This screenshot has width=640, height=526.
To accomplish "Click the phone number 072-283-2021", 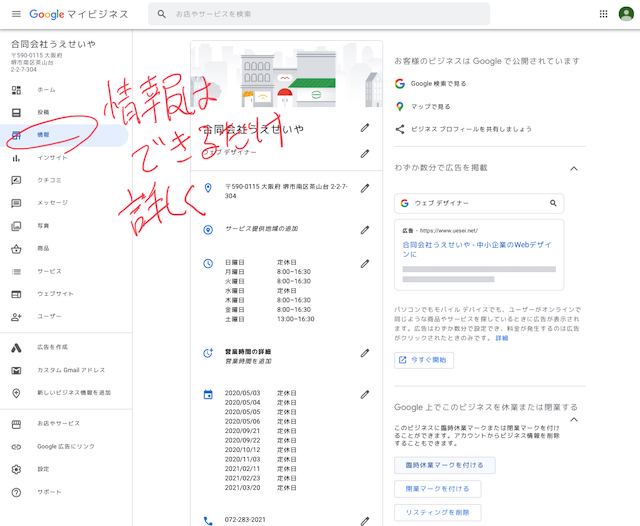I will (245, 520).
